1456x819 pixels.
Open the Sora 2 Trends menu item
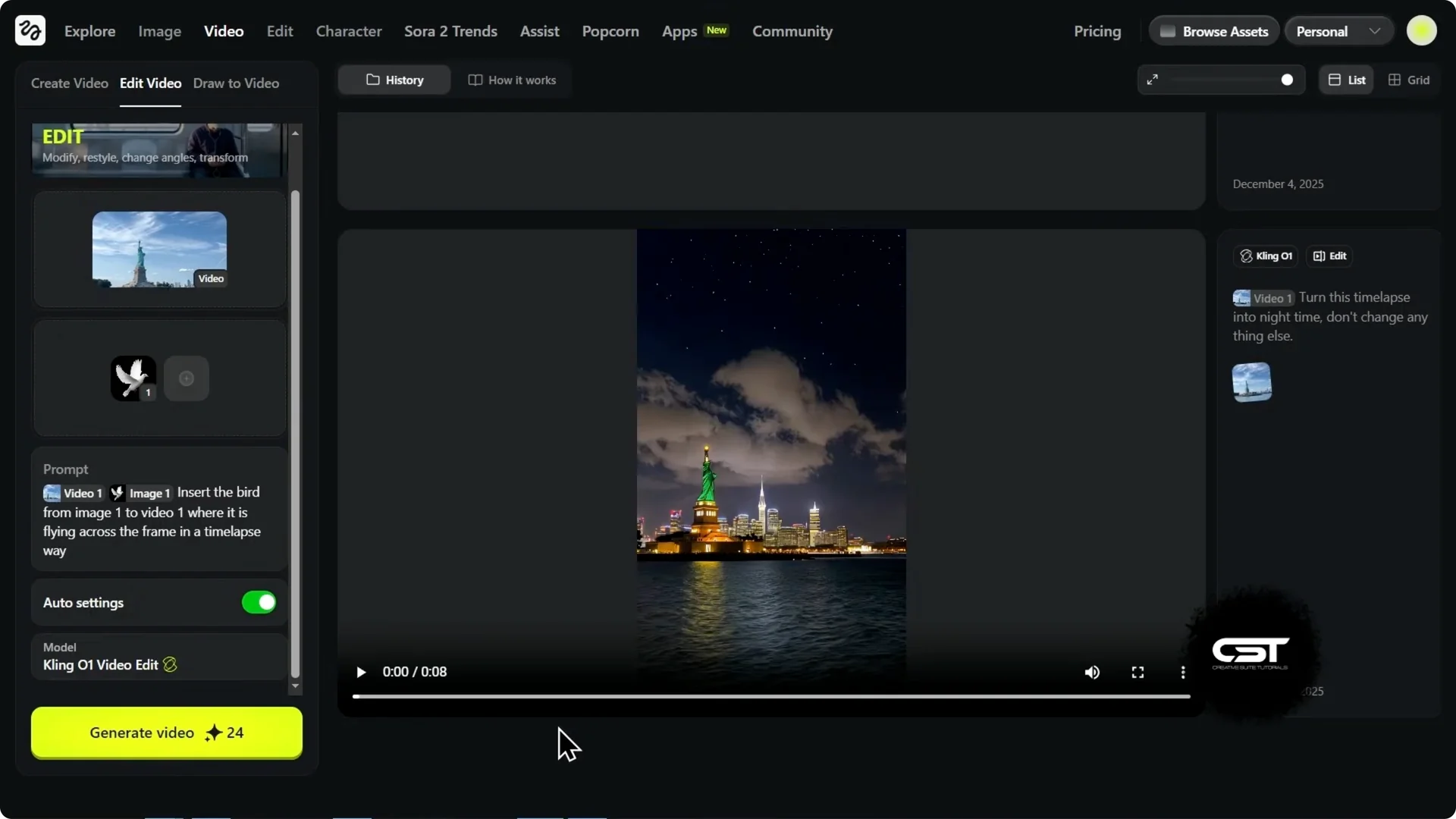pos(450,31)
